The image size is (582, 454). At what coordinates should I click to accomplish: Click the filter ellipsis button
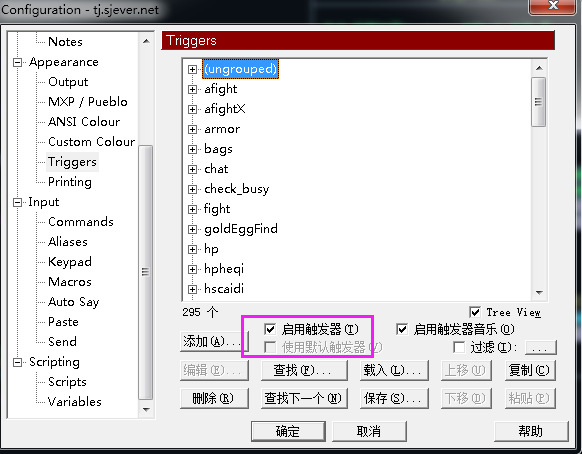pos(540,348)
